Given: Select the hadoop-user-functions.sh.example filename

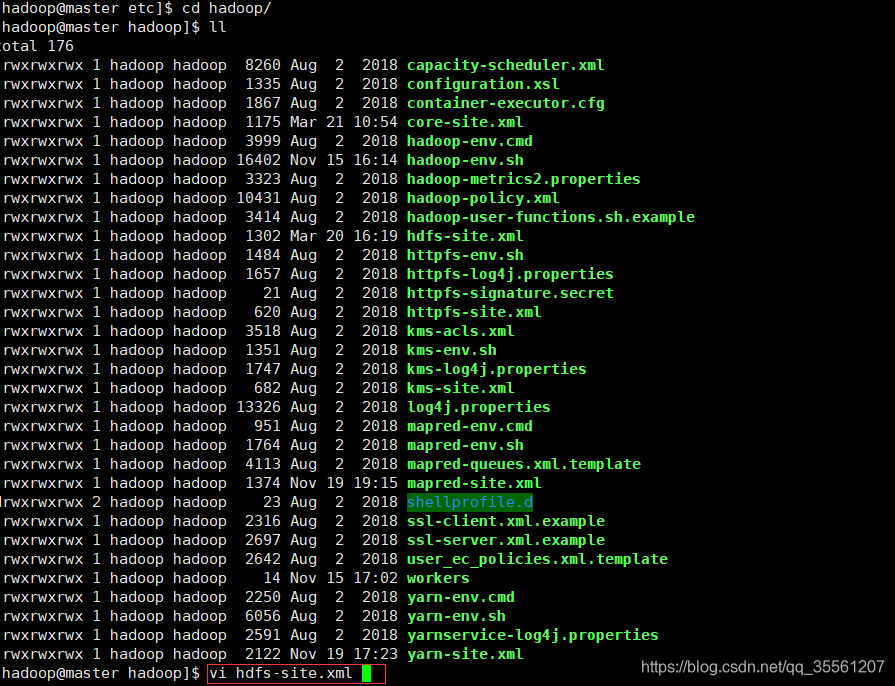Looking at the screenshot, I should tap(550, 217).
